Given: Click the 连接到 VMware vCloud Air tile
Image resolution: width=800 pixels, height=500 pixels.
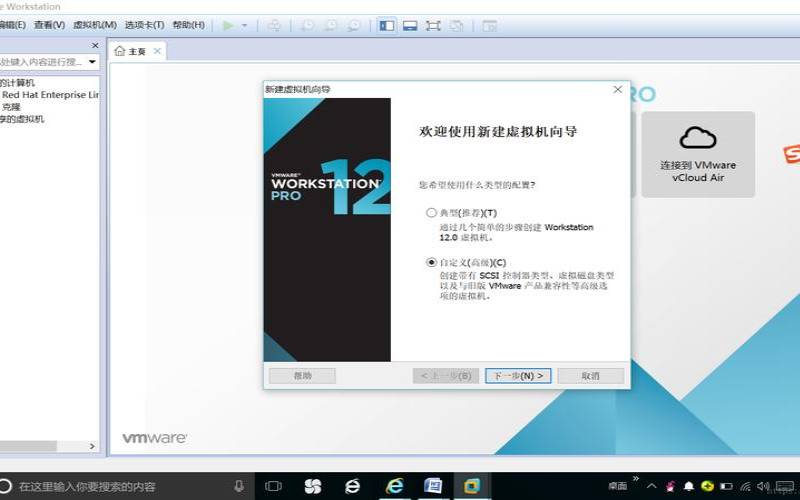Looking at the screenshot, I should pyautogui.click(x=698, y=155).
